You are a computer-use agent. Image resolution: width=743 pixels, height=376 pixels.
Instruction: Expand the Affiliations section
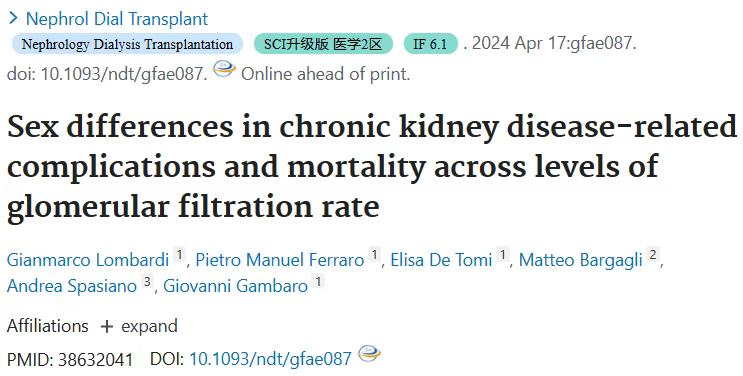[x=139, y=326]
